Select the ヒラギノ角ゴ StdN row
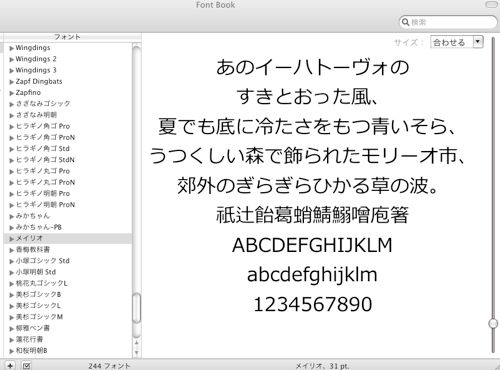500x370 pixels. click(68, 160)
